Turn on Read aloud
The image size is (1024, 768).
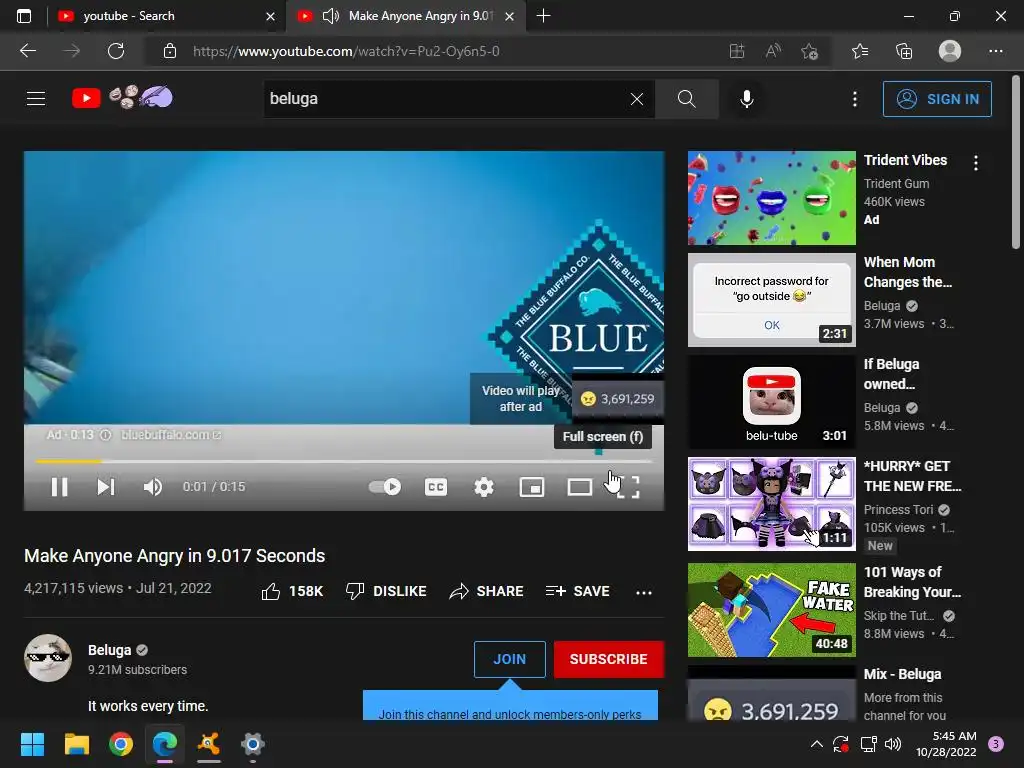tap(773, 51)
